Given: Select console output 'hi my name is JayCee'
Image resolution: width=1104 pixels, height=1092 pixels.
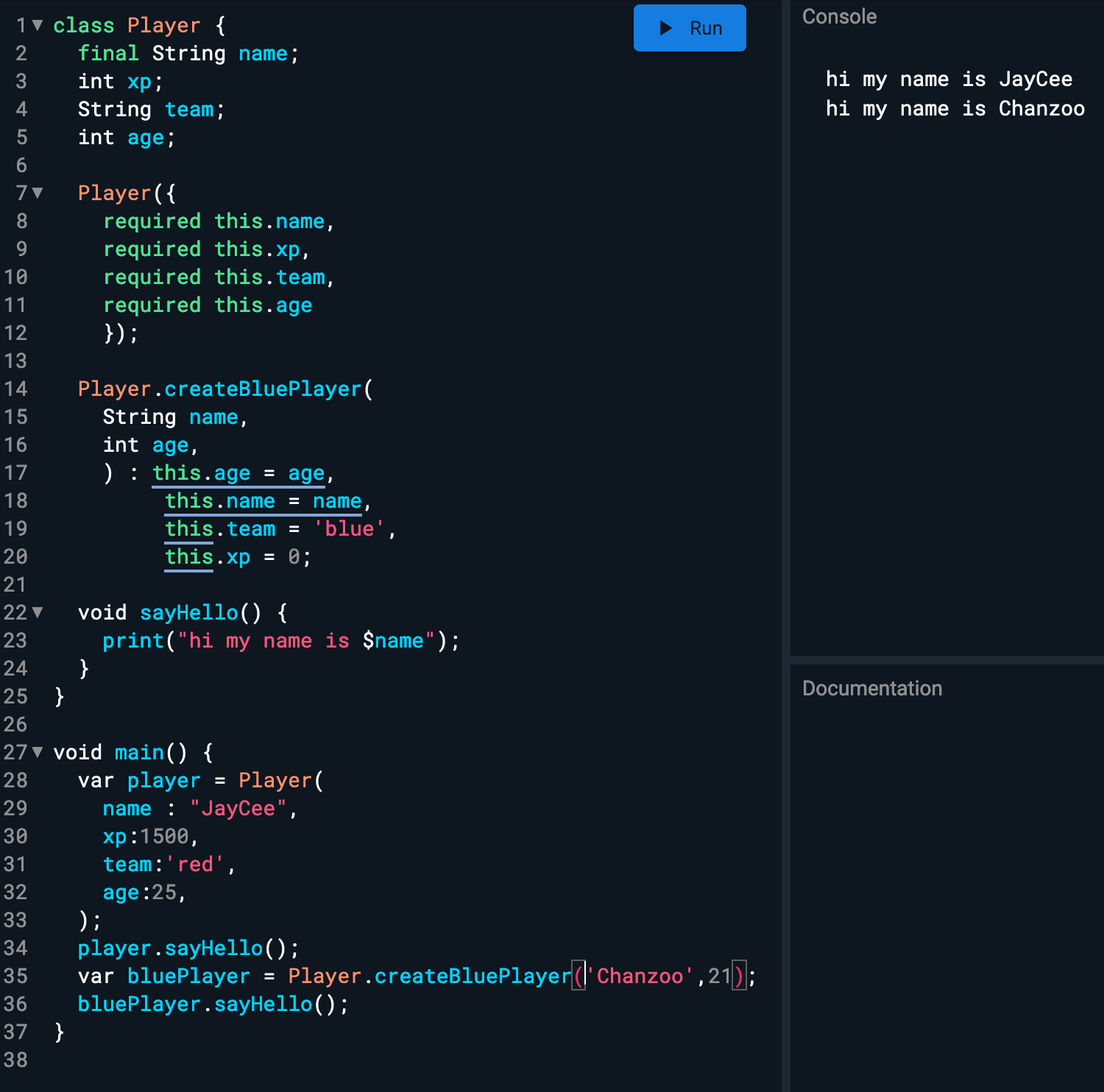Looking at the screenshot, I should click(949, 79).
